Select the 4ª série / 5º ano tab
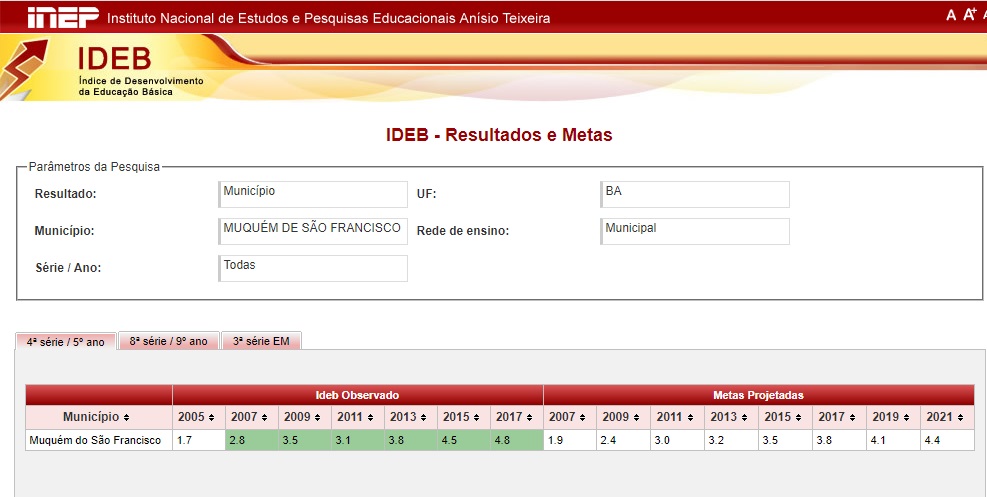Viewport: 987px width, 497px height. (x=65, y=341)
